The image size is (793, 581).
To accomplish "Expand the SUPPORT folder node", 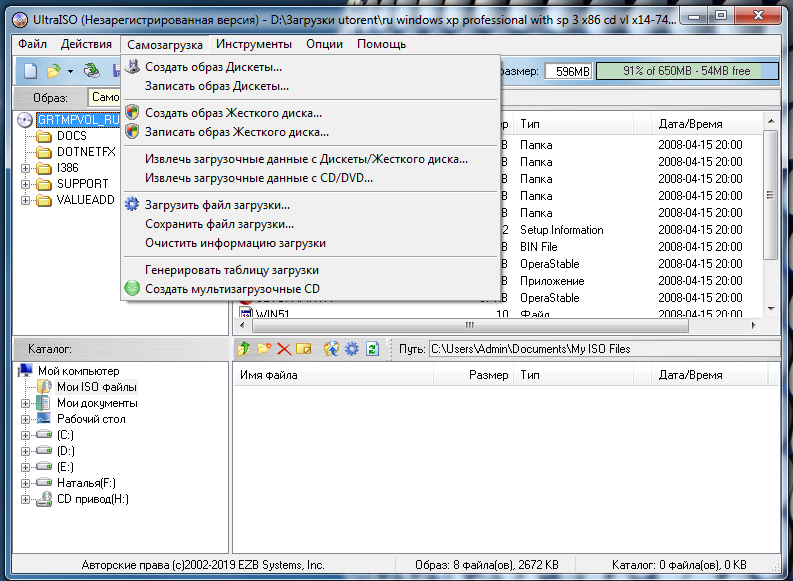I will 25,184.
